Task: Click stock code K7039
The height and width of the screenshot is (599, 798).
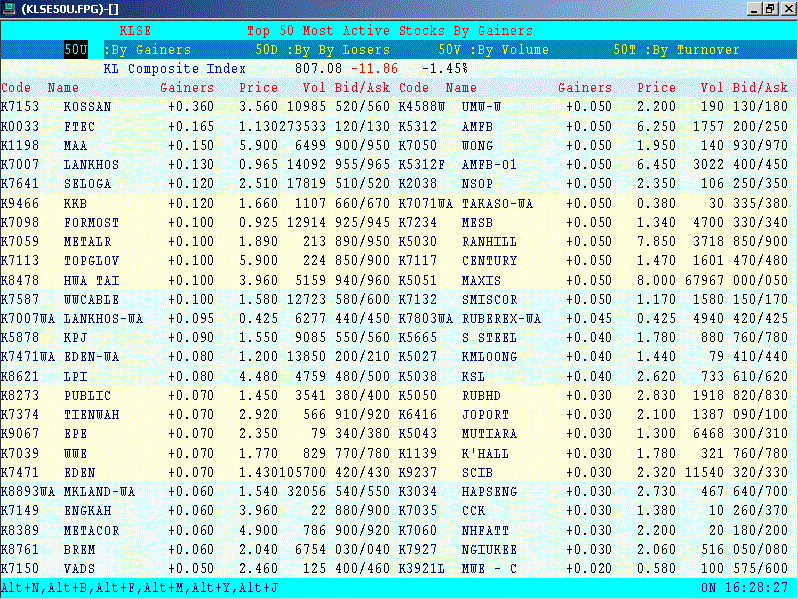Action: coord(20,453)
